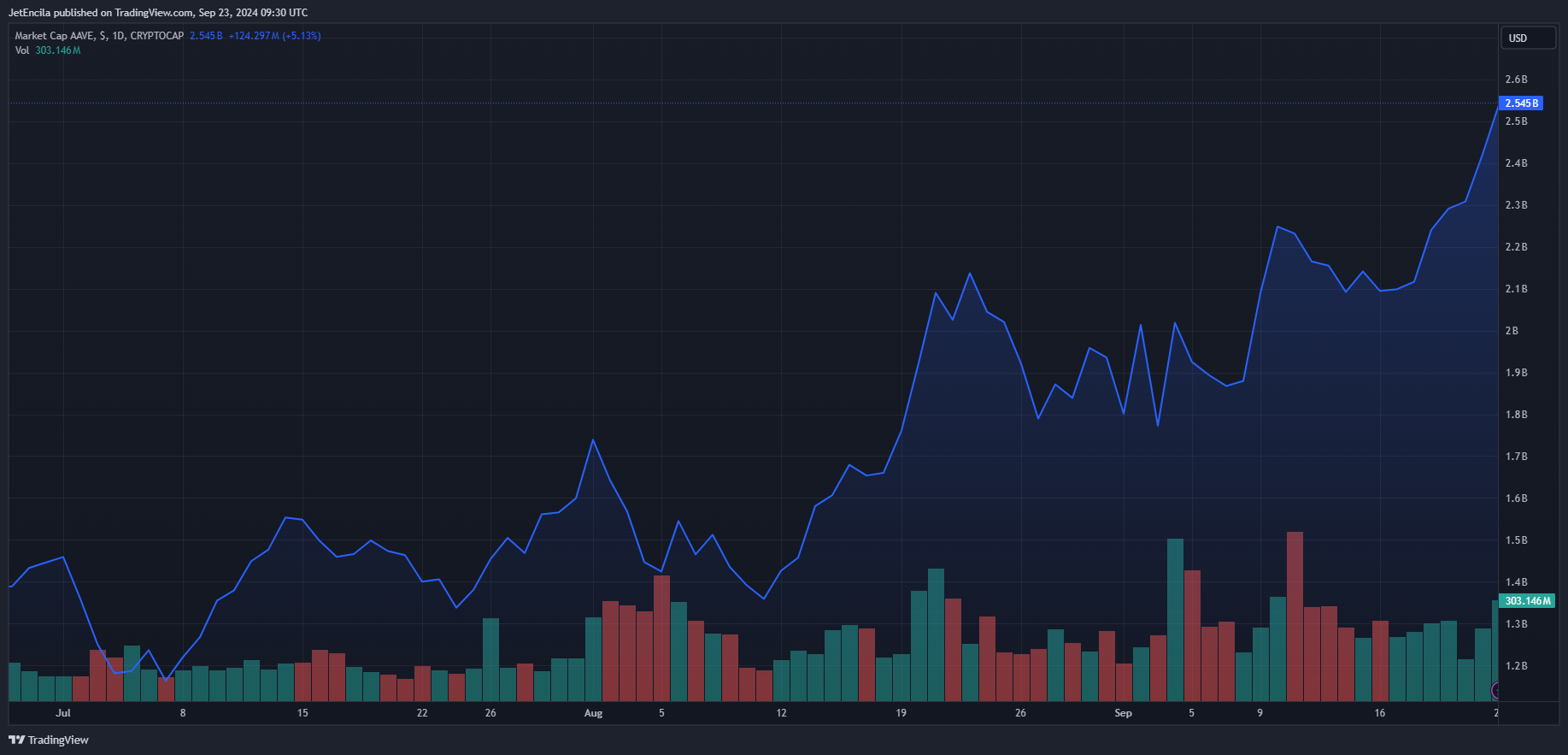Screen dimensions: 1568x755
Task: Click the Vol 303.146M value in legend
Action: click(x=58, y=50)
